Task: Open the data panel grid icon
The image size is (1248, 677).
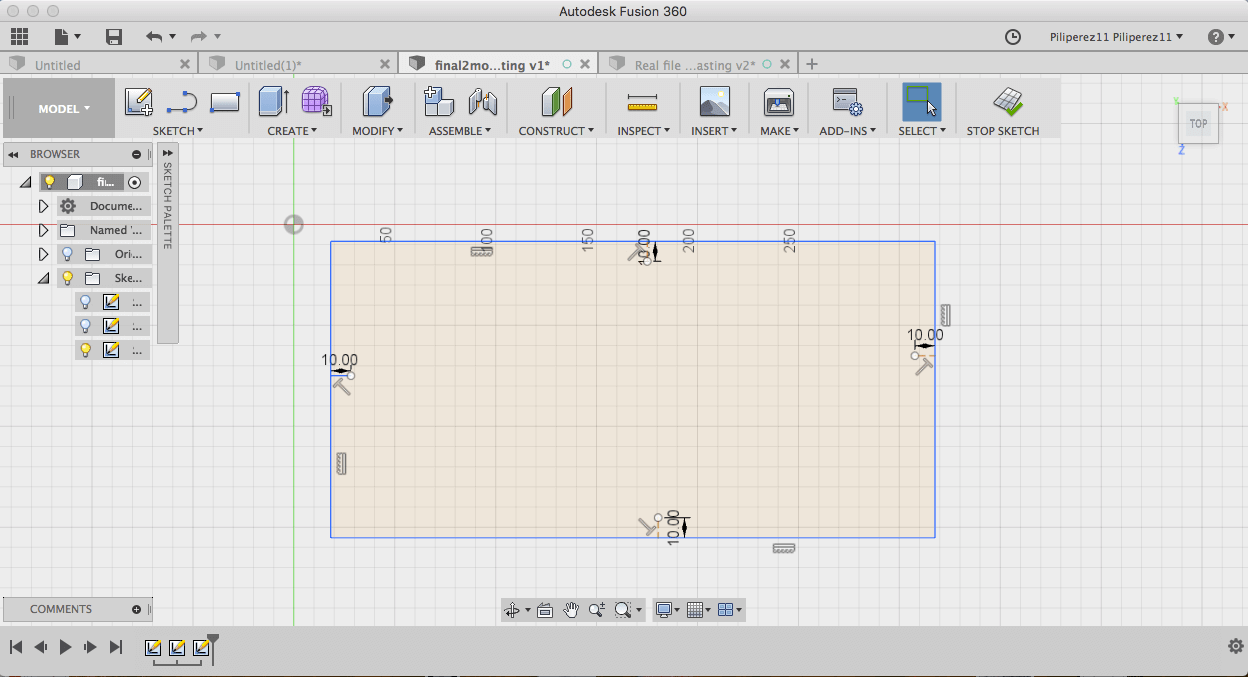Action: point(19,37)
